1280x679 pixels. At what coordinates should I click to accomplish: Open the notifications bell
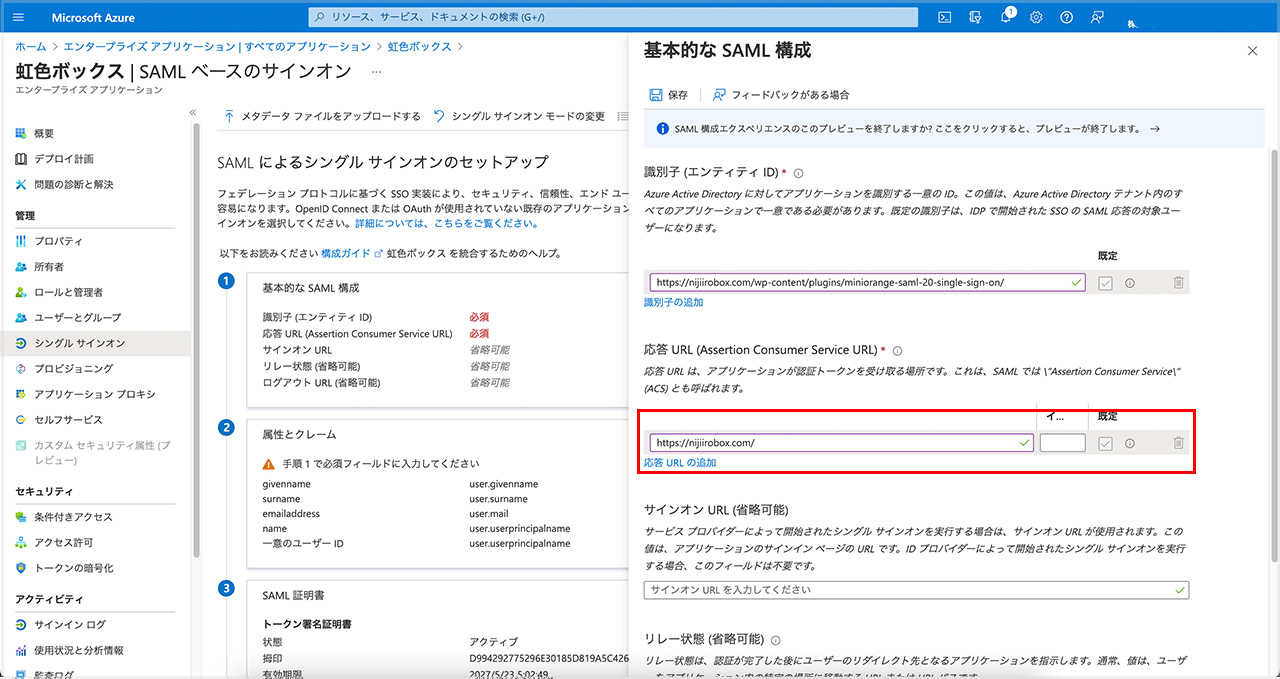[x=1006, y=17]
